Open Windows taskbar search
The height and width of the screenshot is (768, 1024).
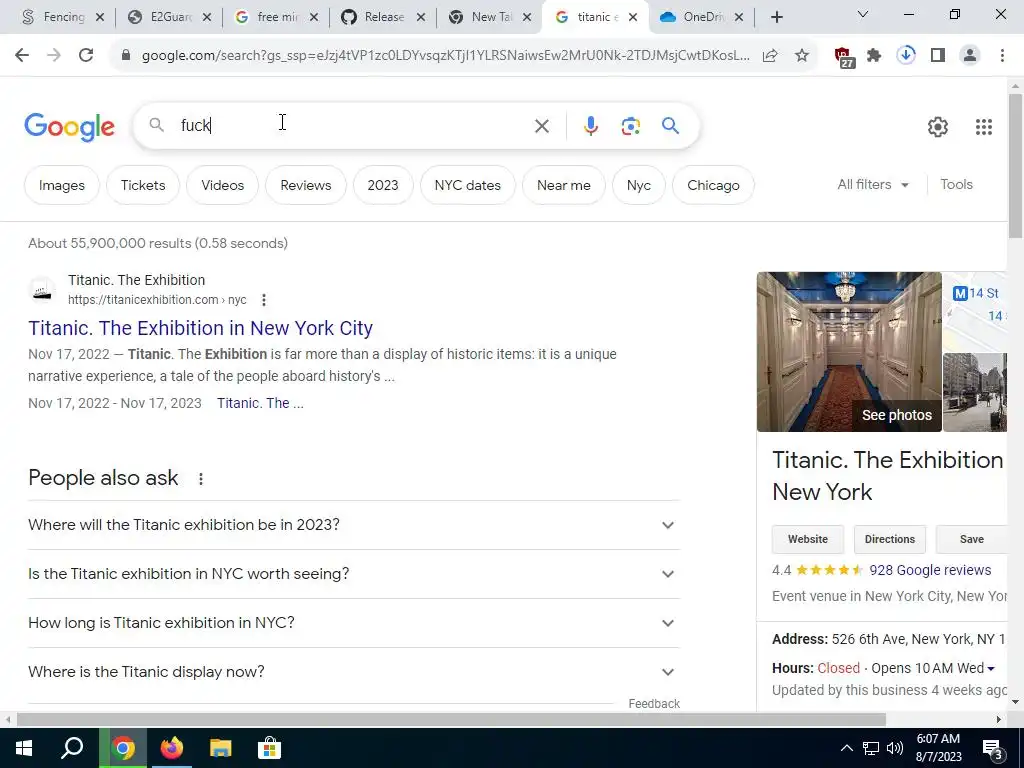(x=72, y=748)
